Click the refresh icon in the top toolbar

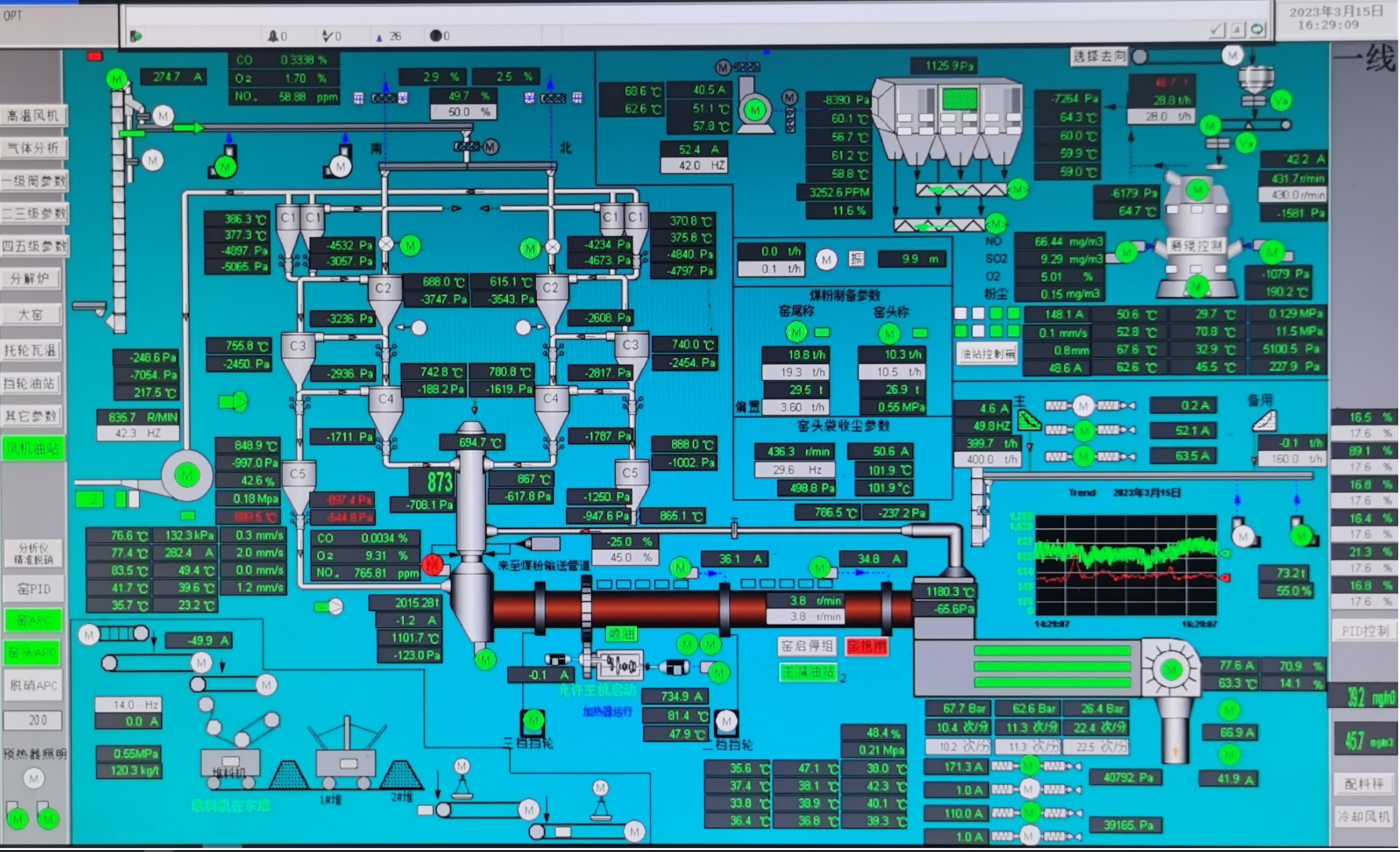[1257, 29]
